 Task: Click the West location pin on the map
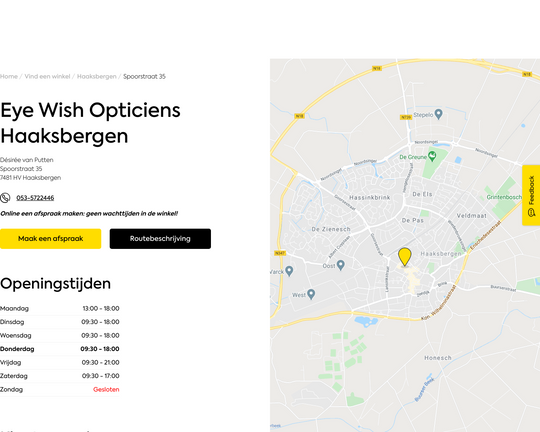click(311, 294)
